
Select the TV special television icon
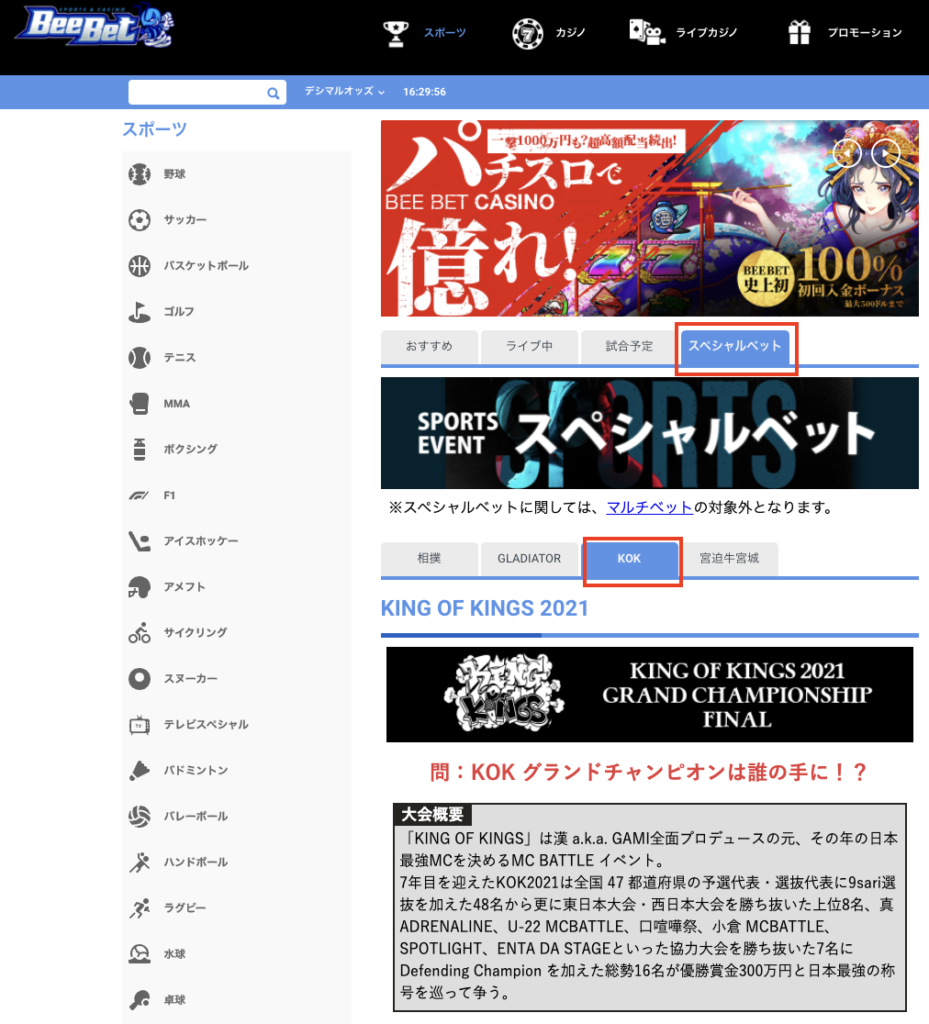point(139,725)
